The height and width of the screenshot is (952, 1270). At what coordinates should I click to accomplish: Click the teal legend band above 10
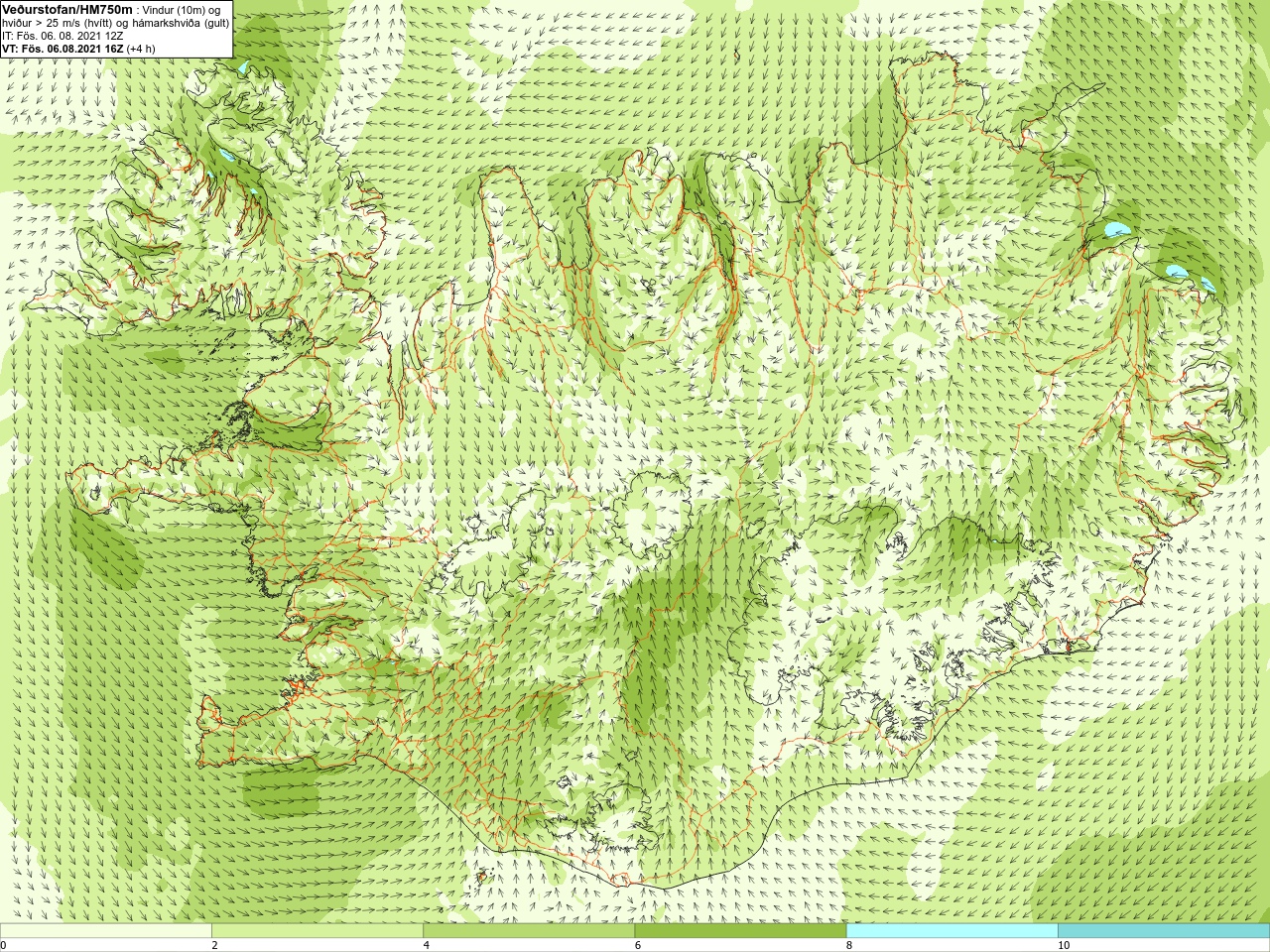click(1164, 931)
